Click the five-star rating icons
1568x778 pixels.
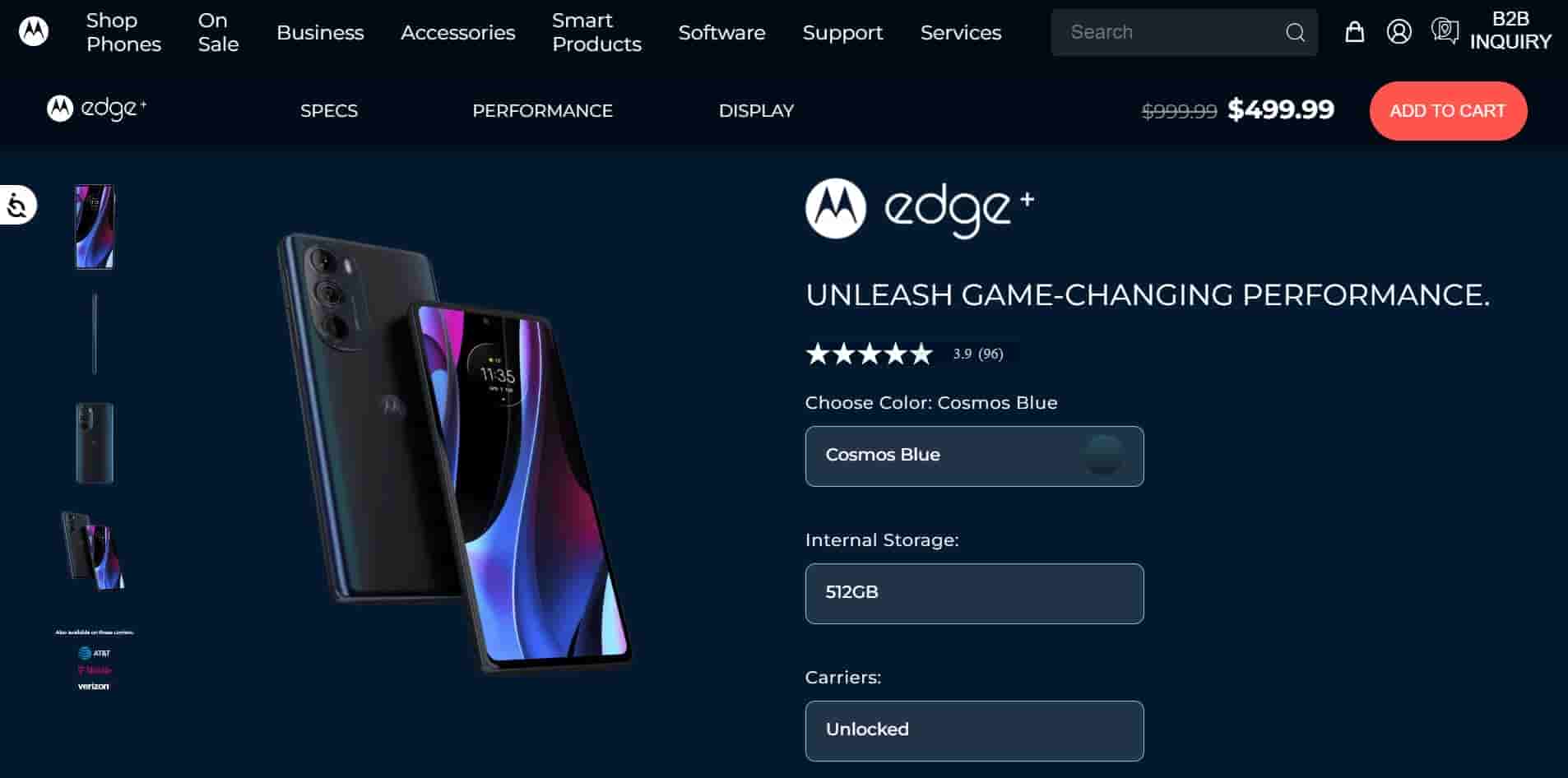pyautogui.click(x=870, y=354)
